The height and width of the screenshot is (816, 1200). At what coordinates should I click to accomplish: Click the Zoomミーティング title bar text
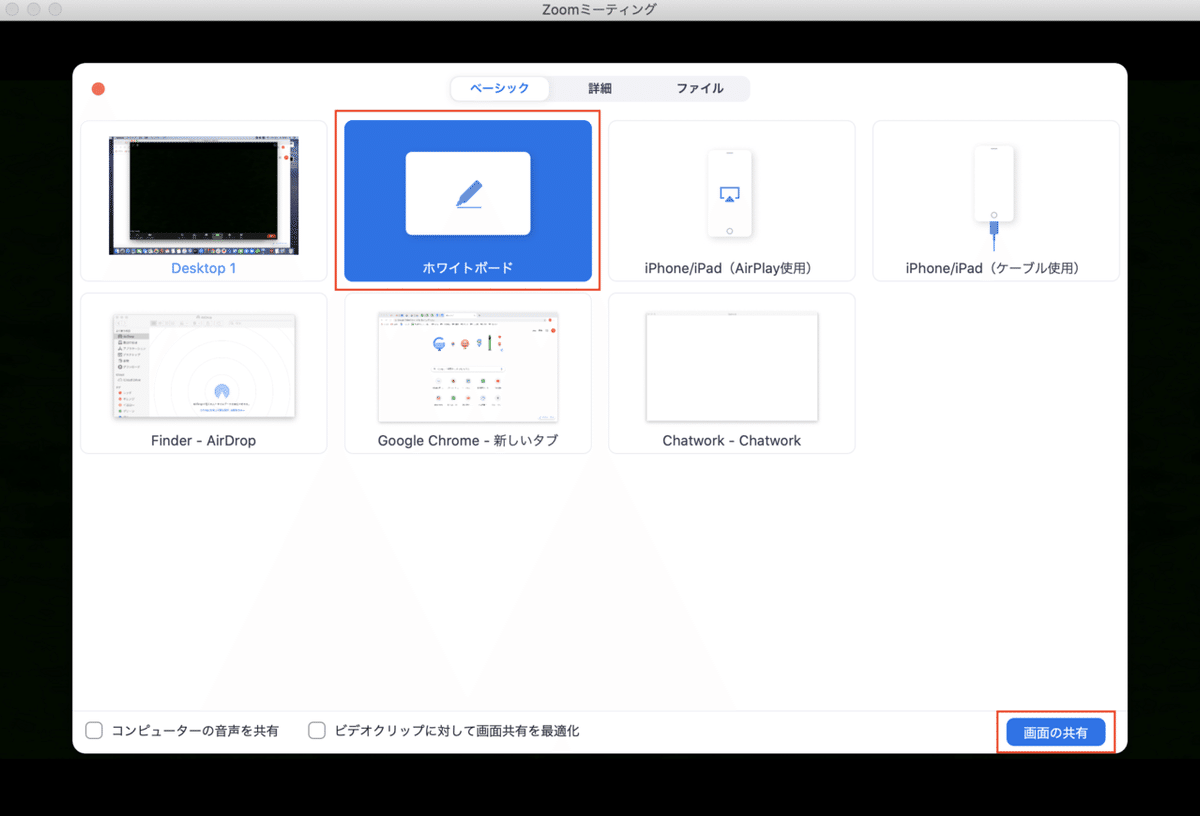coord(598,10)
